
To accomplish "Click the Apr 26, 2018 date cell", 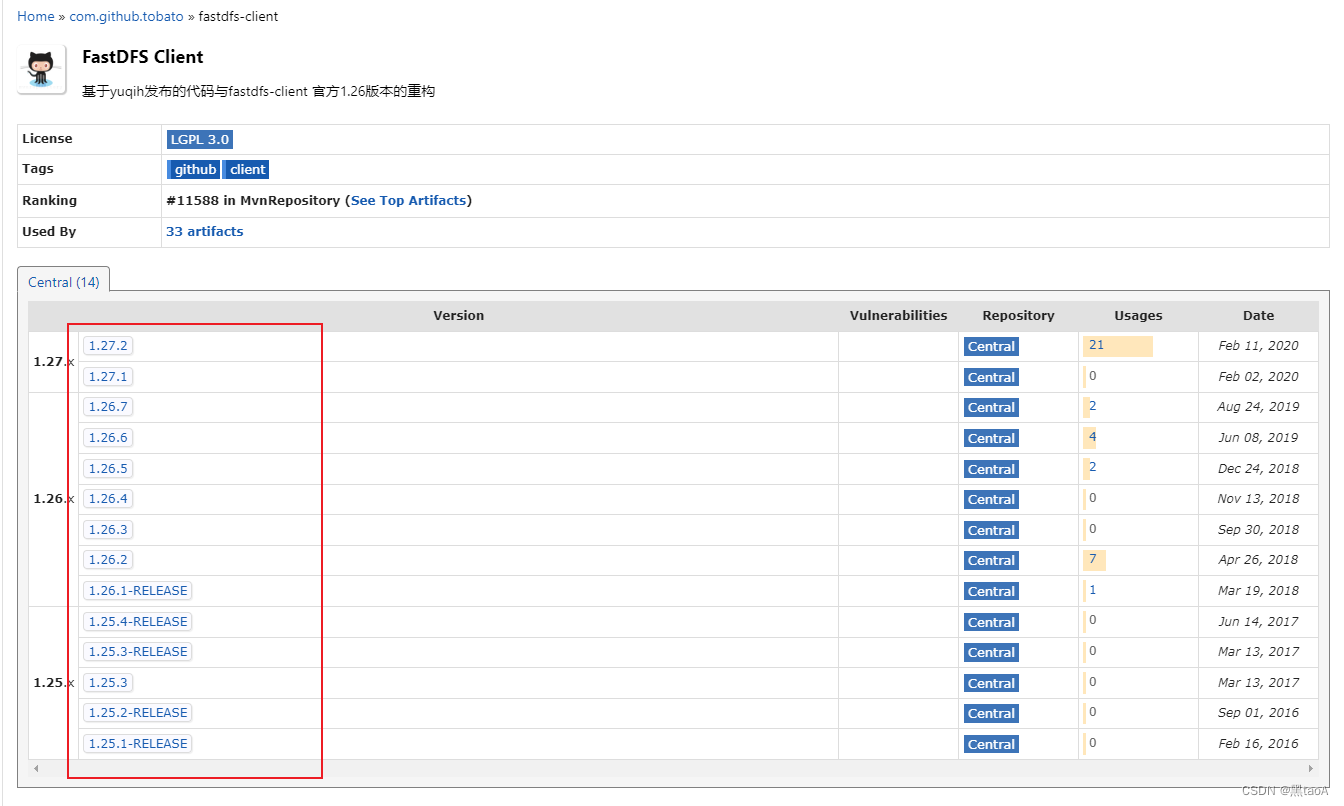I will [1258, 559].
